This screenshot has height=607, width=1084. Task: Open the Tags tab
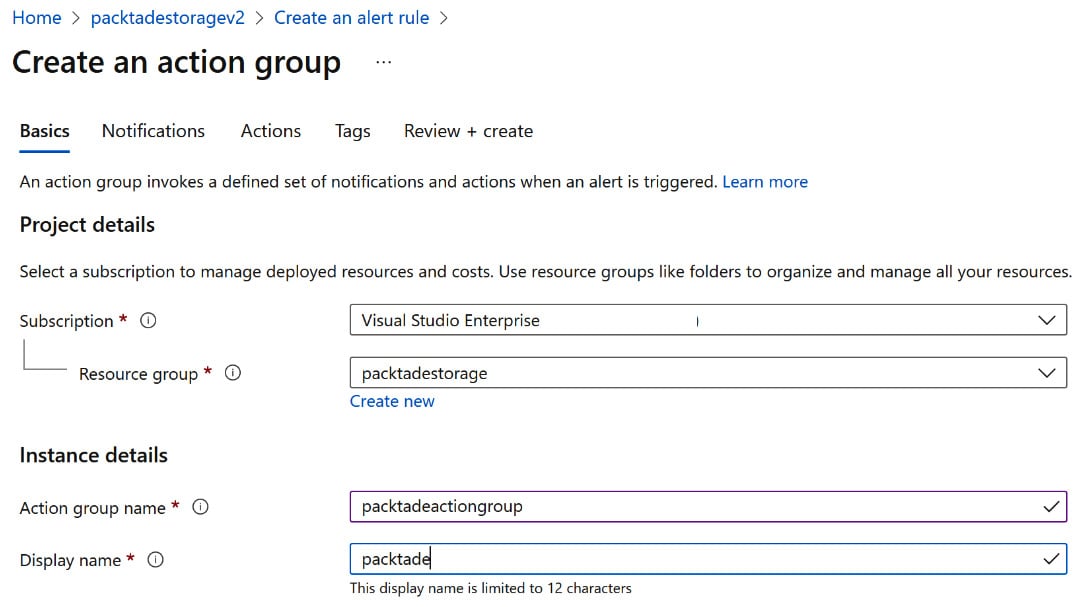(352, 131)
